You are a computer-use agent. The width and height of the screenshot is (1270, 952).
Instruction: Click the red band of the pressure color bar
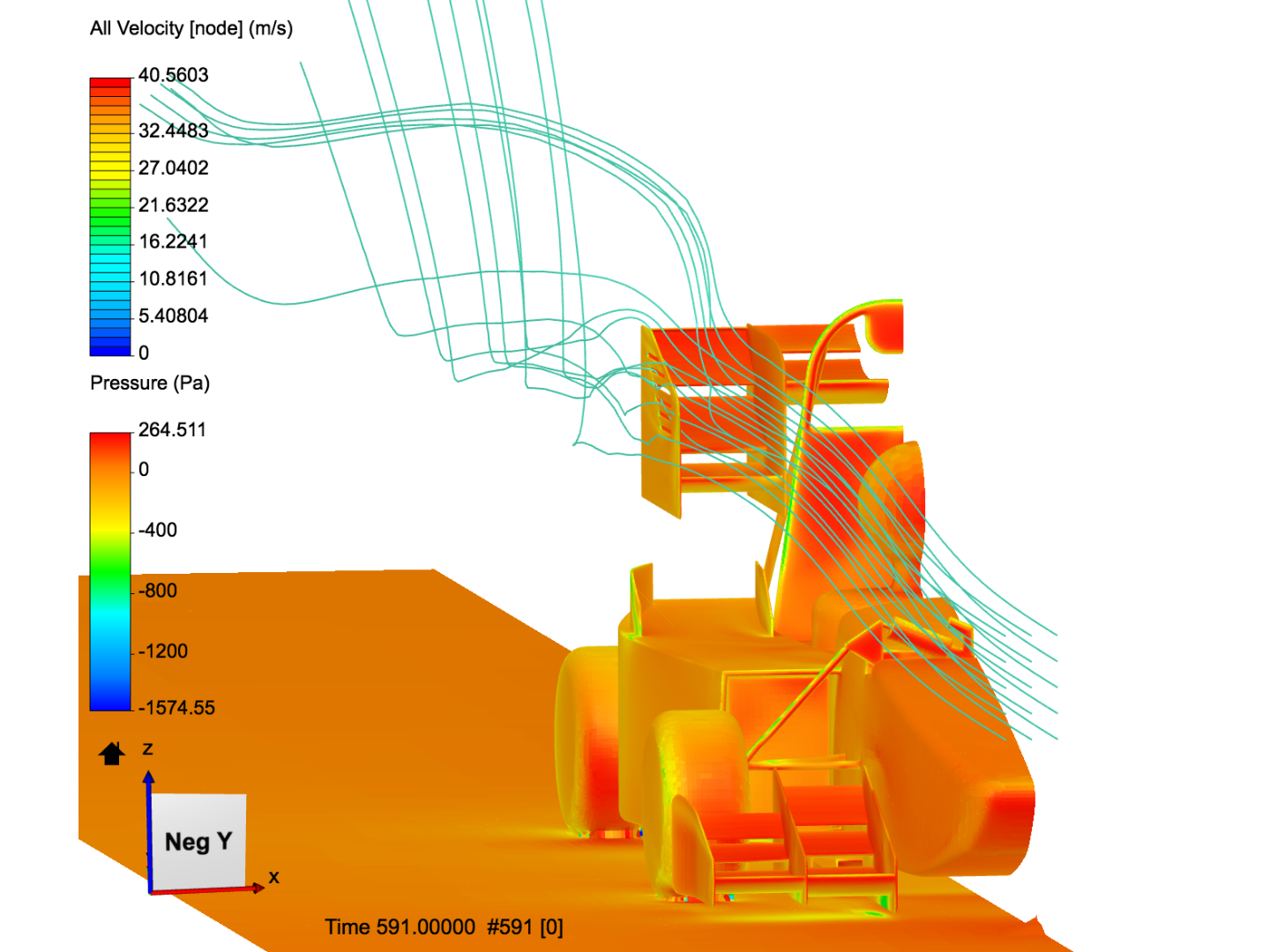[x=108, y=441]
